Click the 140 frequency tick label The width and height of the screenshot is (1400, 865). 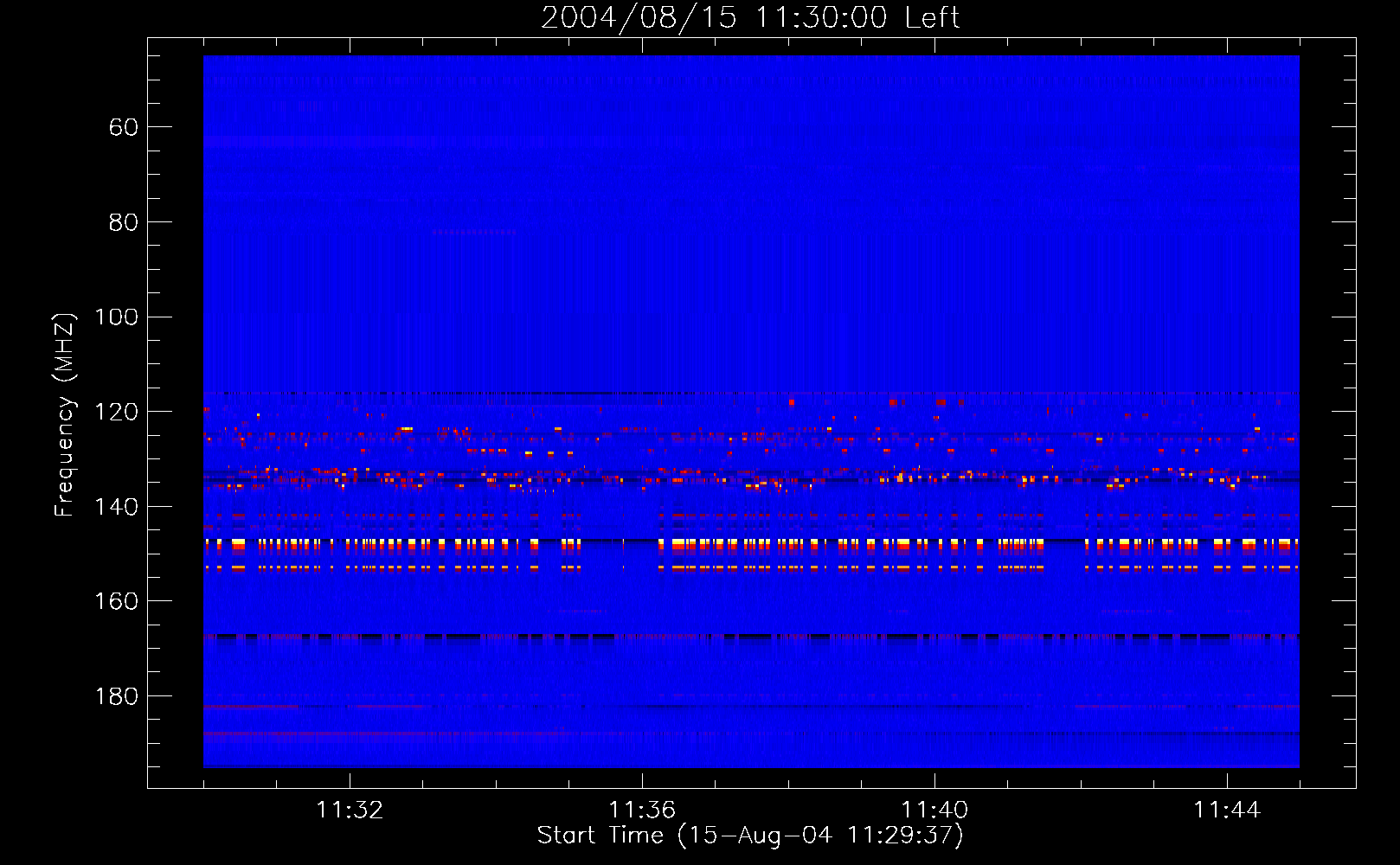[x=116, y=507]
